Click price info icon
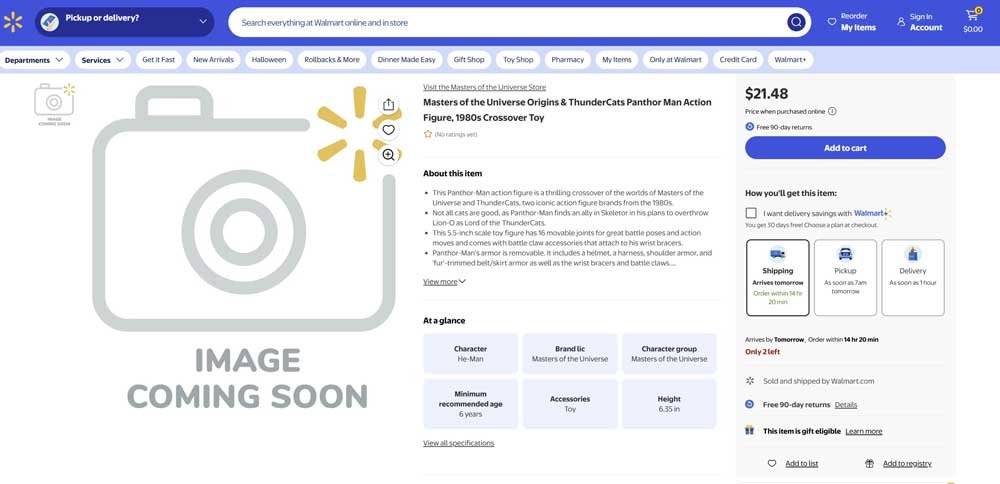The height and width of the screenshot is (484, 1000). pyautogui.click(x=832, y=112)
